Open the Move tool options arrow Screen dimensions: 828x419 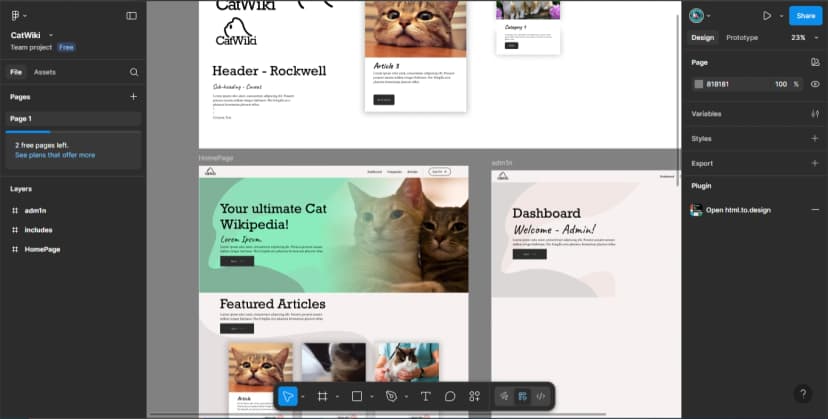coord(303,397)
